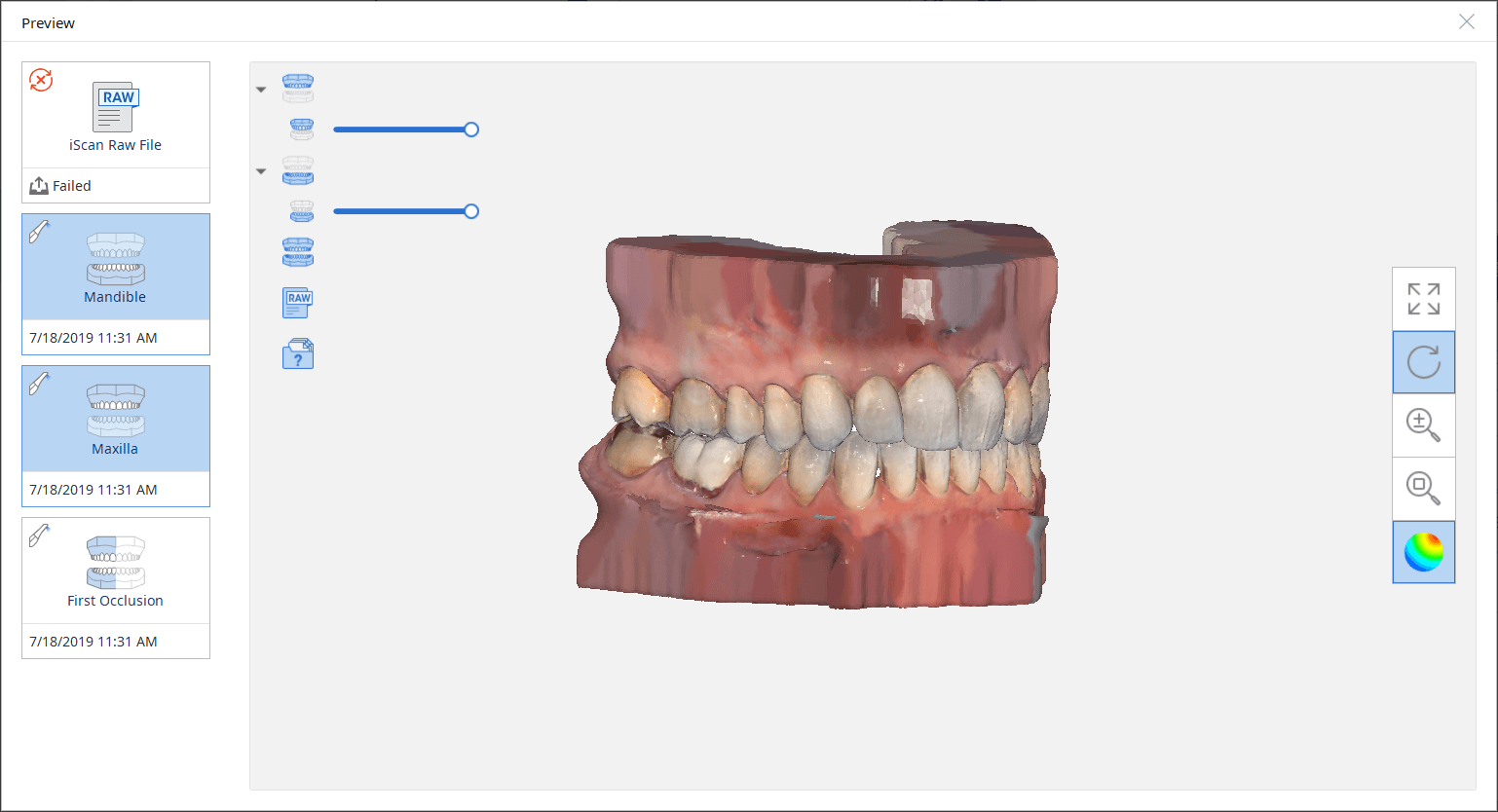Collapse the maxilla group arrow
Viewport: 1498px width, 812px height.
pyautogui.click(x=261, y=90)
